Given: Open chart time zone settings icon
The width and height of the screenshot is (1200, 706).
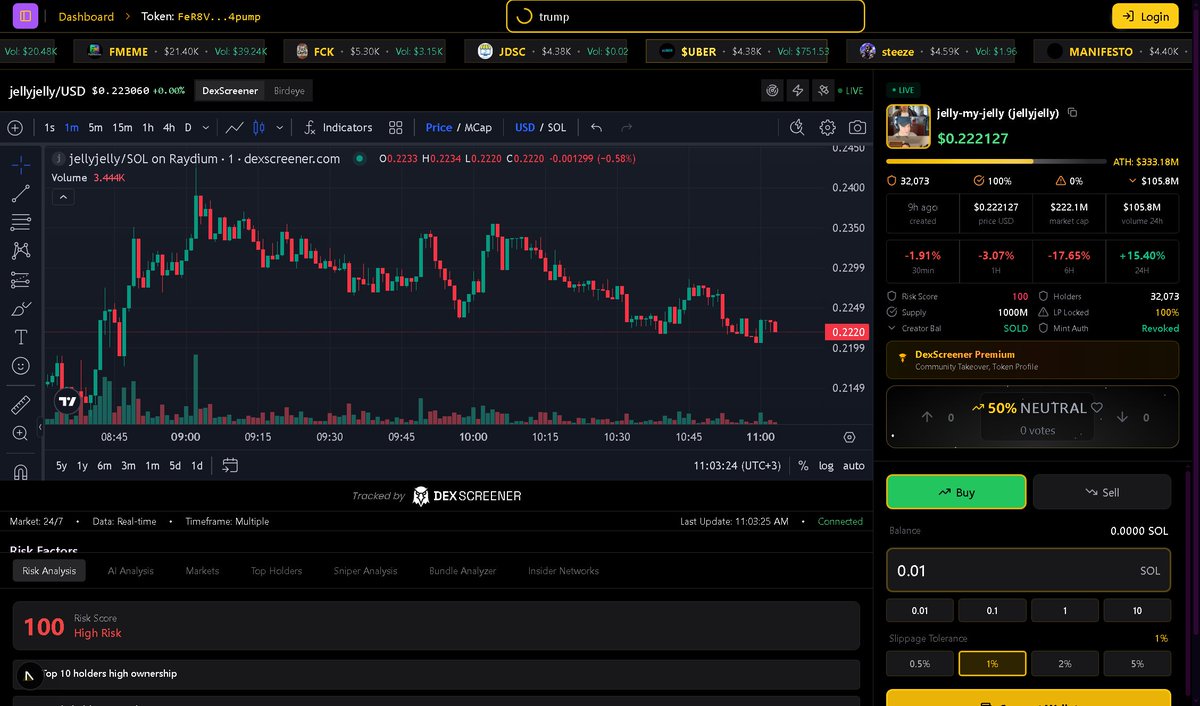Looking at the screenshot, I should pyautogui.click(x=849, y=437).
